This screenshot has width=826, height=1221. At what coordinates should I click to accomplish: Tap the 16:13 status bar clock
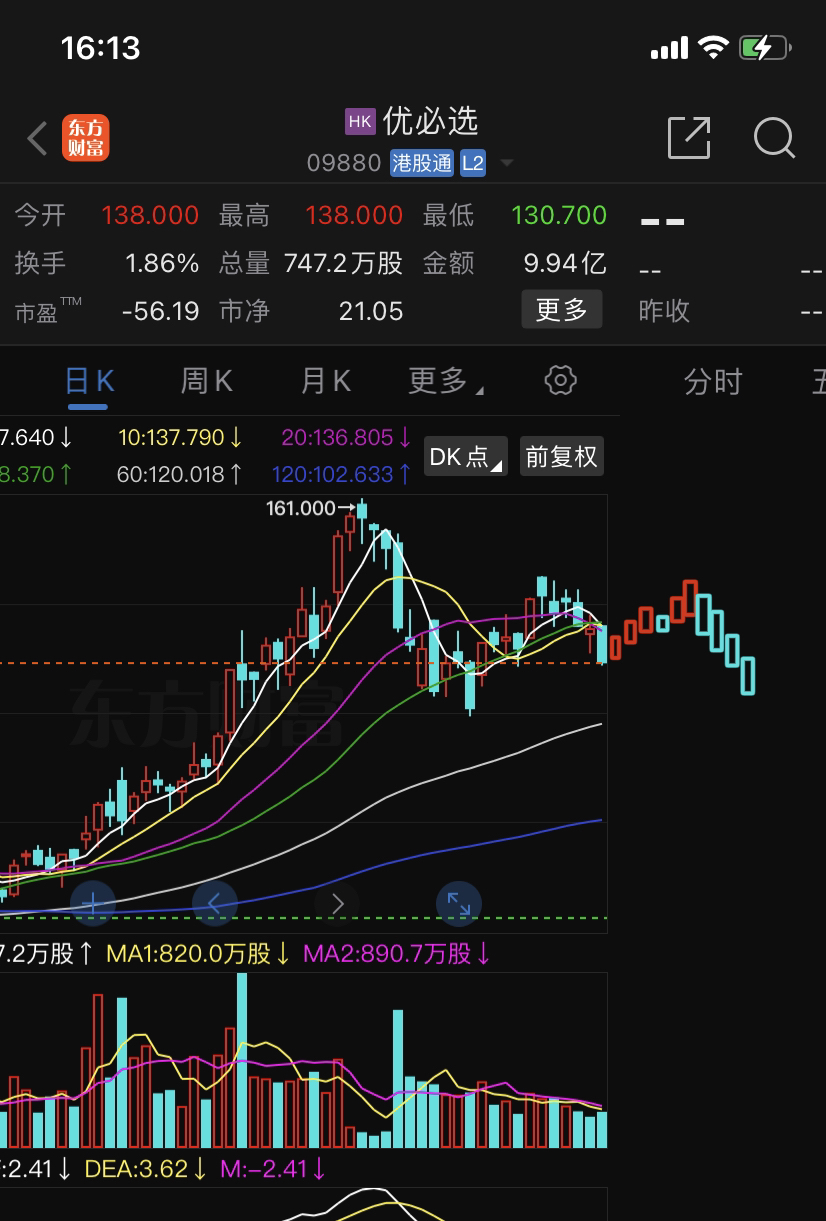click(x=100, y=47)
